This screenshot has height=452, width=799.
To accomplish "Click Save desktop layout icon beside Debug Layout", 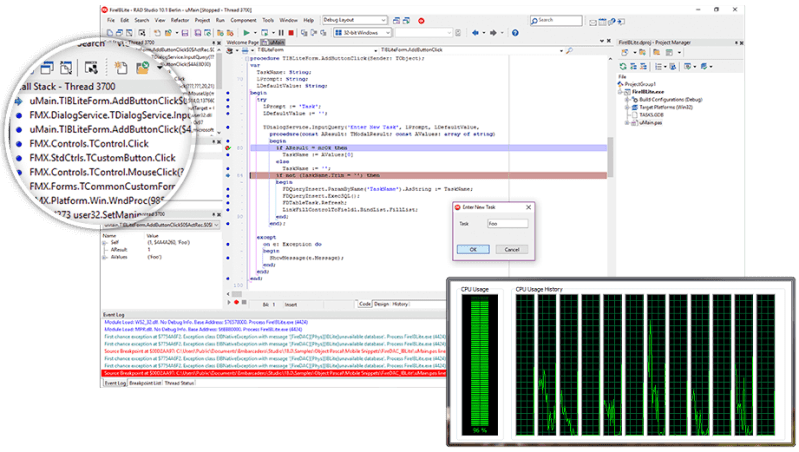I will click(x=396, y=20).
